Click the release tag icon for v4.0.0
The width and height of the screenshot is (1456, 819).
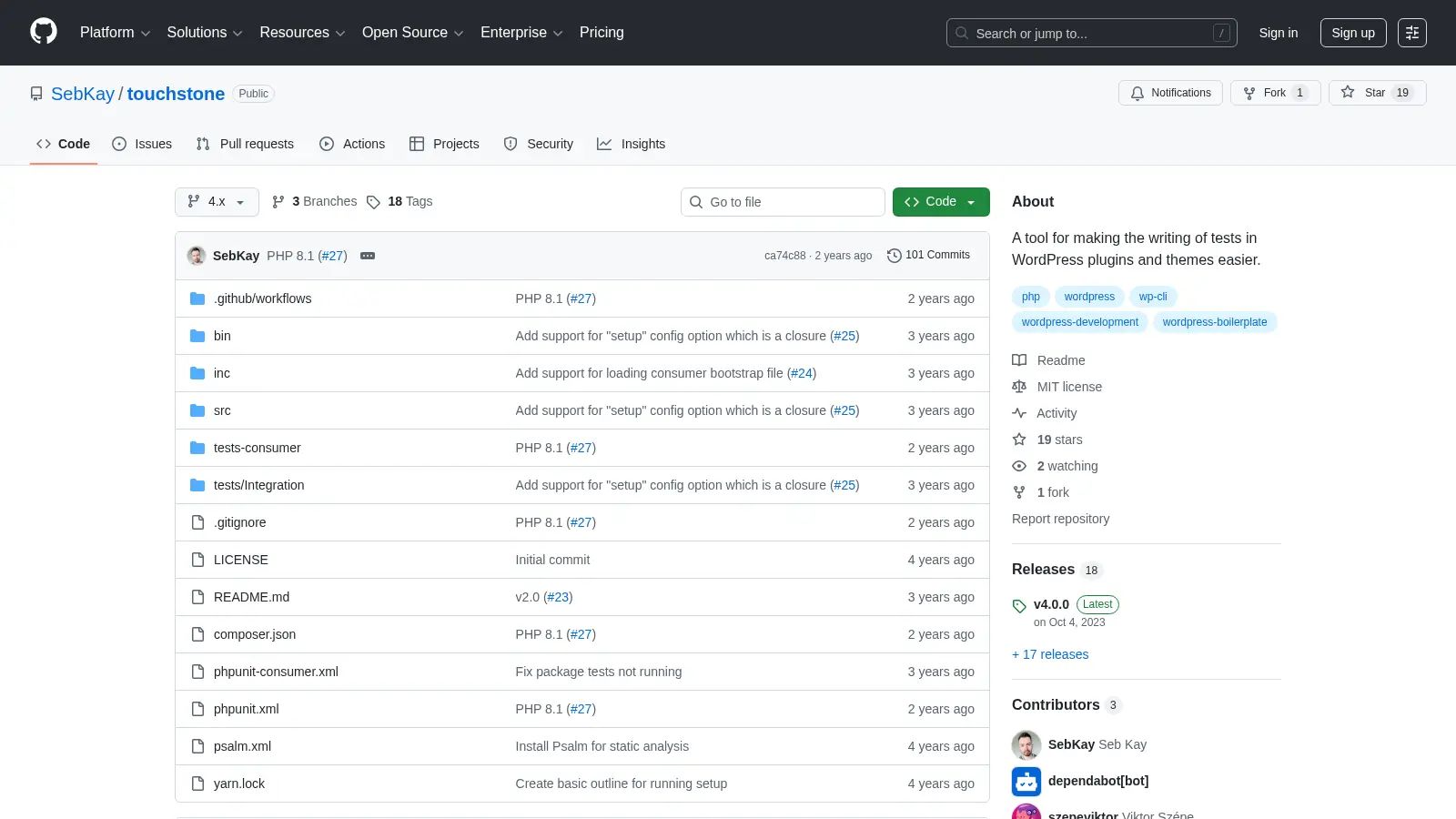(1019, 606)
